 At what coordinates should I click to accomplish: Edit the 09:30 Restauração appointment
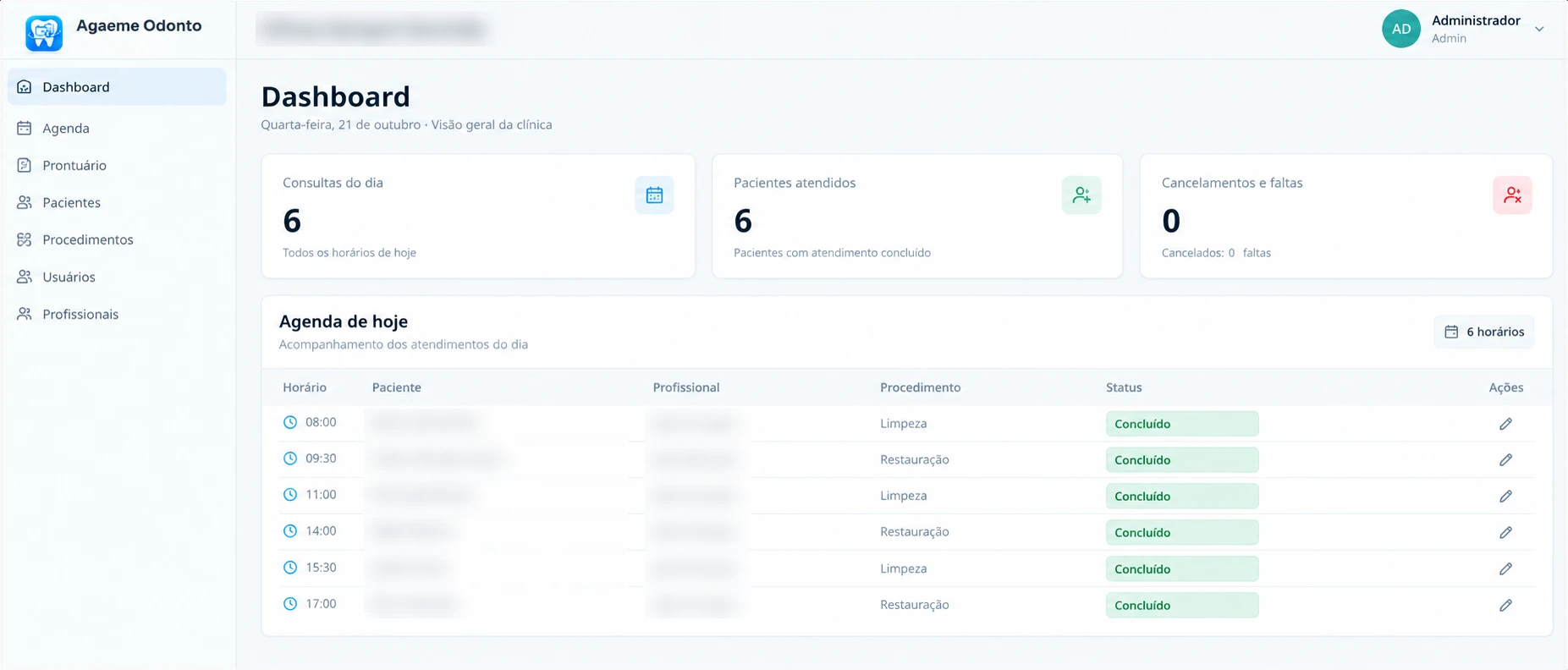[1505, 460]
